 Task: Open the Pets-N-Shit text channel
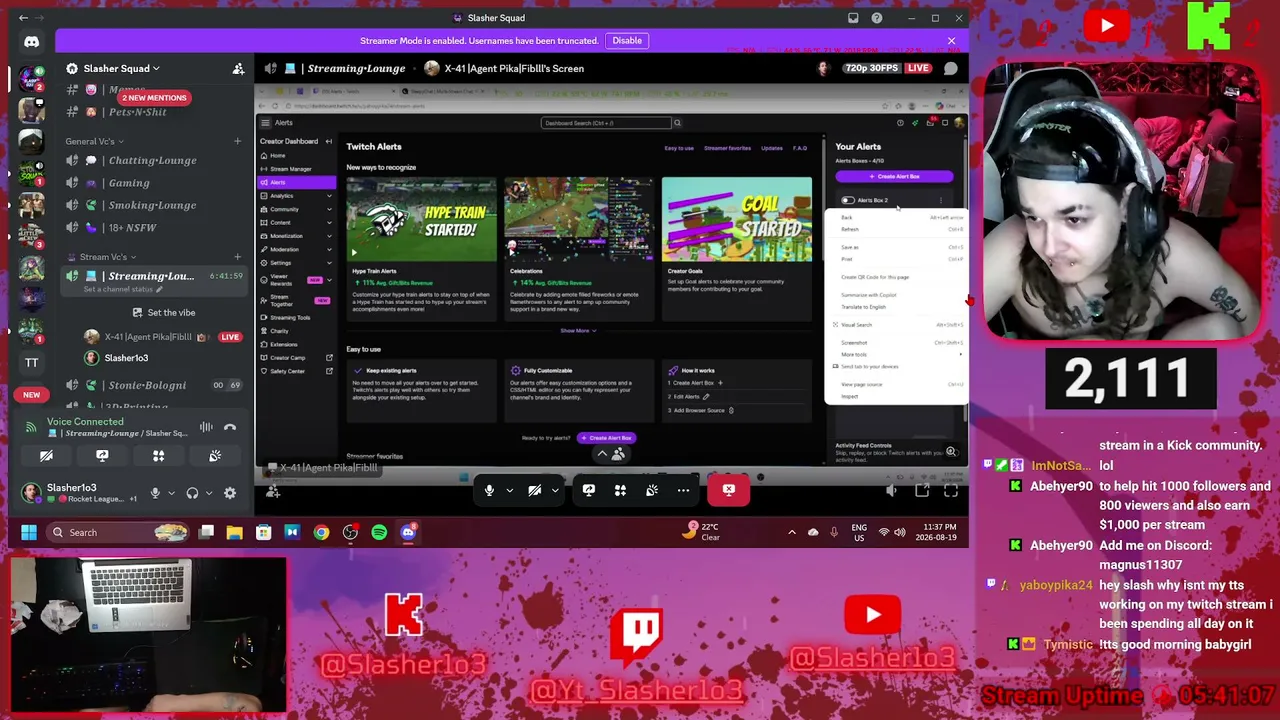137,112
